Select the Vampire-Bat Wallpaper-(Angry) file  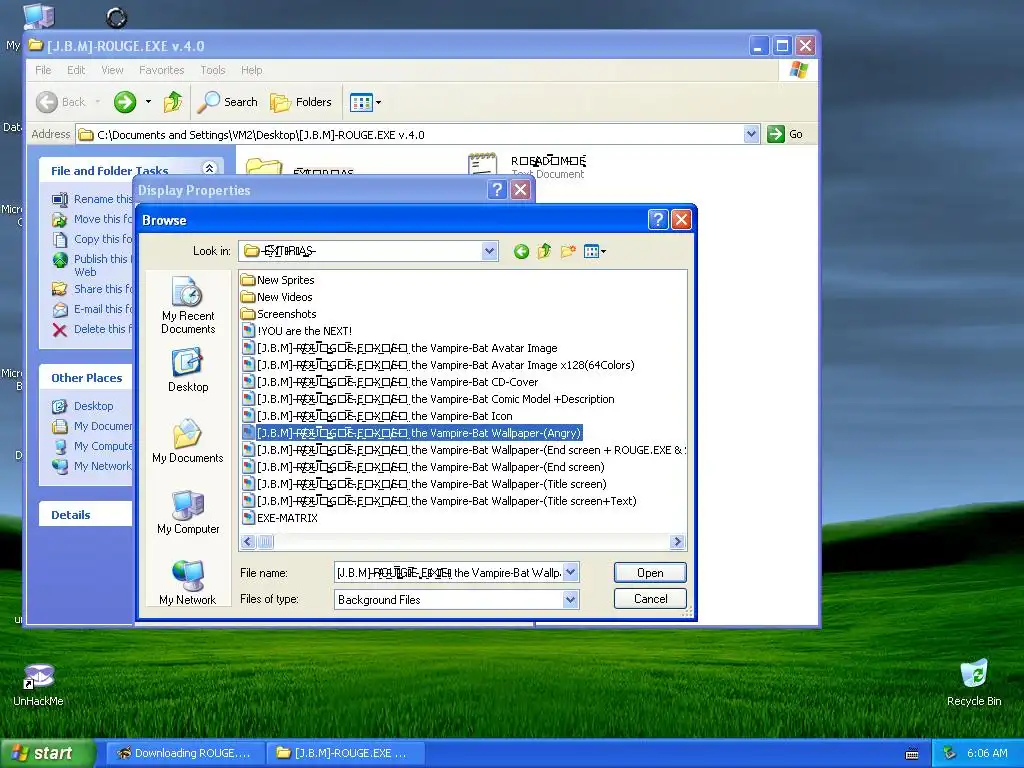(411, 432)
